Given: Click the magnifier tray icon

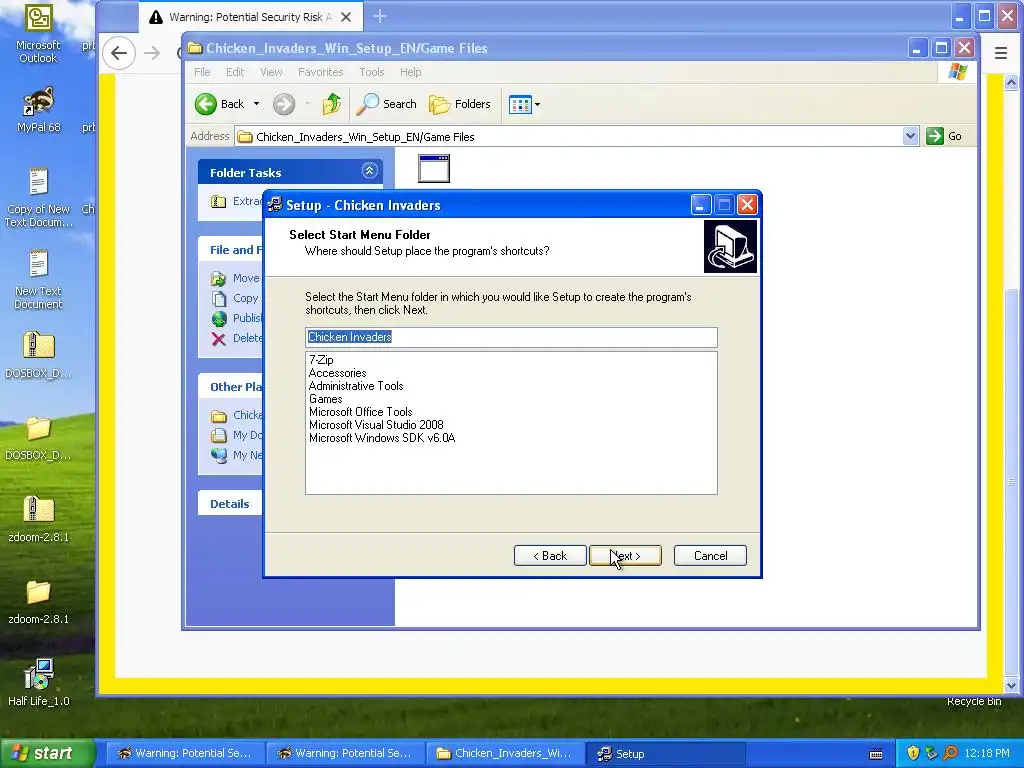Looking at the screenshot, I should 950,753.
